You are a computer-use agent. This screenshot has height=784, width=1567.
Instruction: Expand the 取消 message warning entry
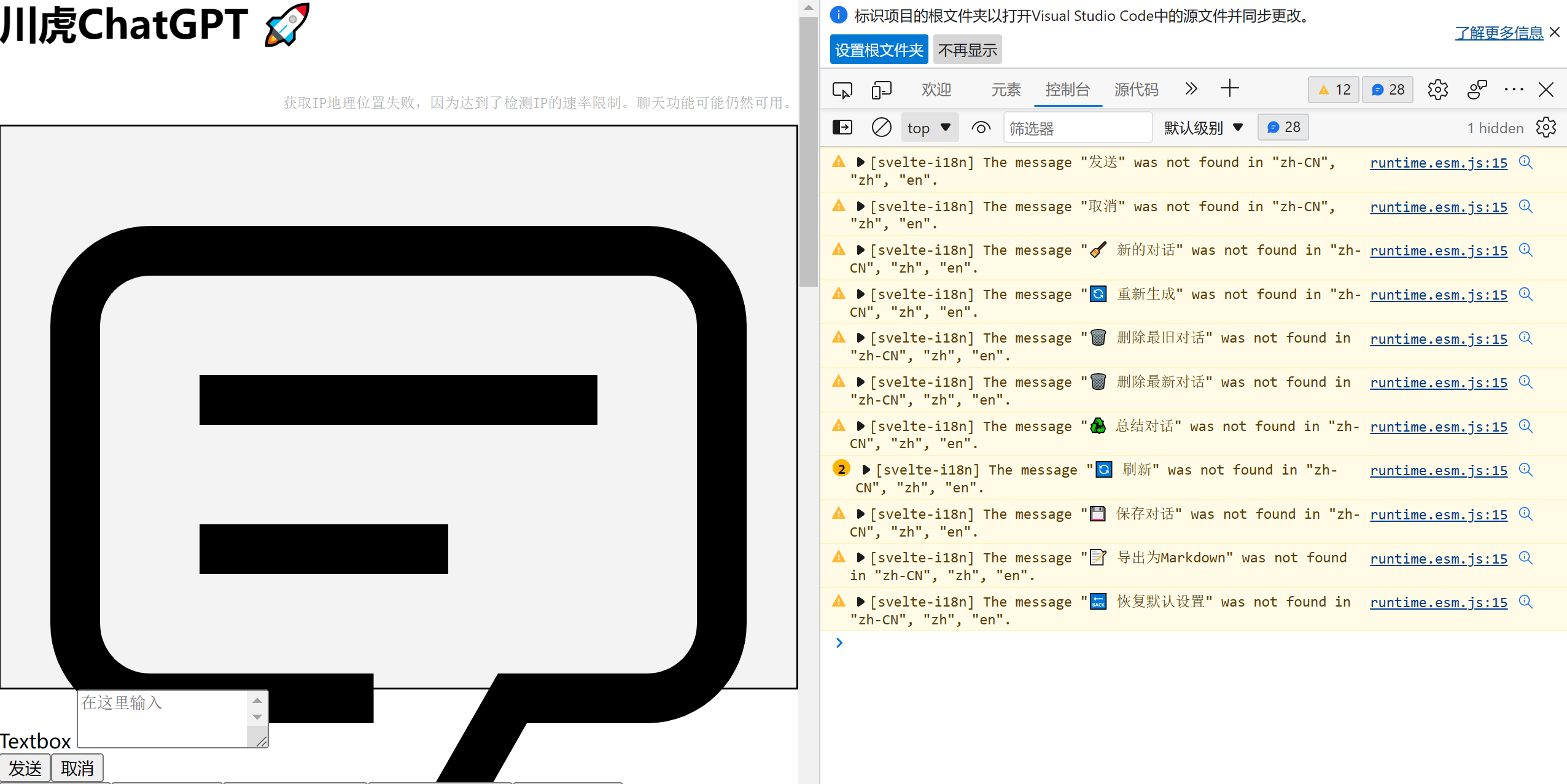860,207
